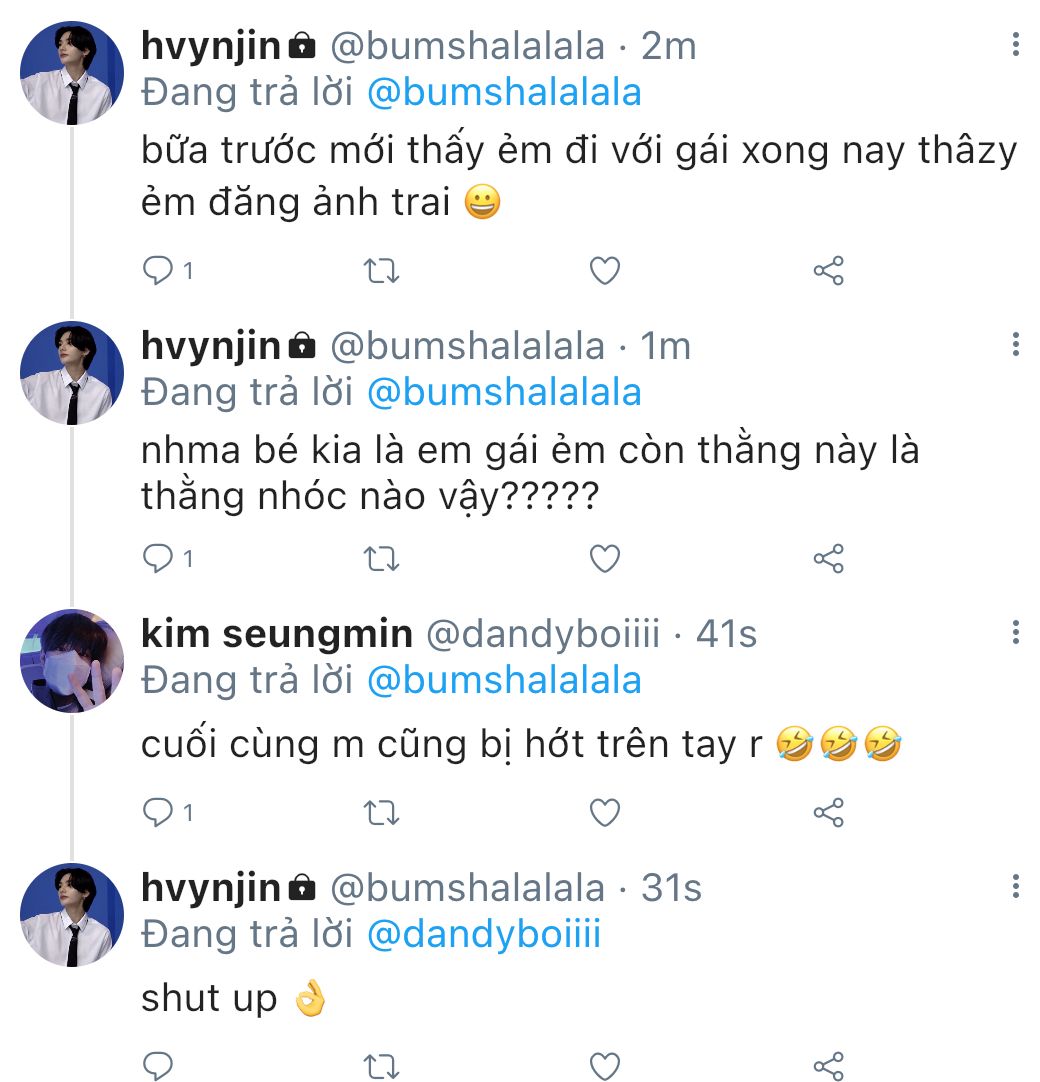Open hvynjin's avatar on the first tweet

[x=72, y=73]
